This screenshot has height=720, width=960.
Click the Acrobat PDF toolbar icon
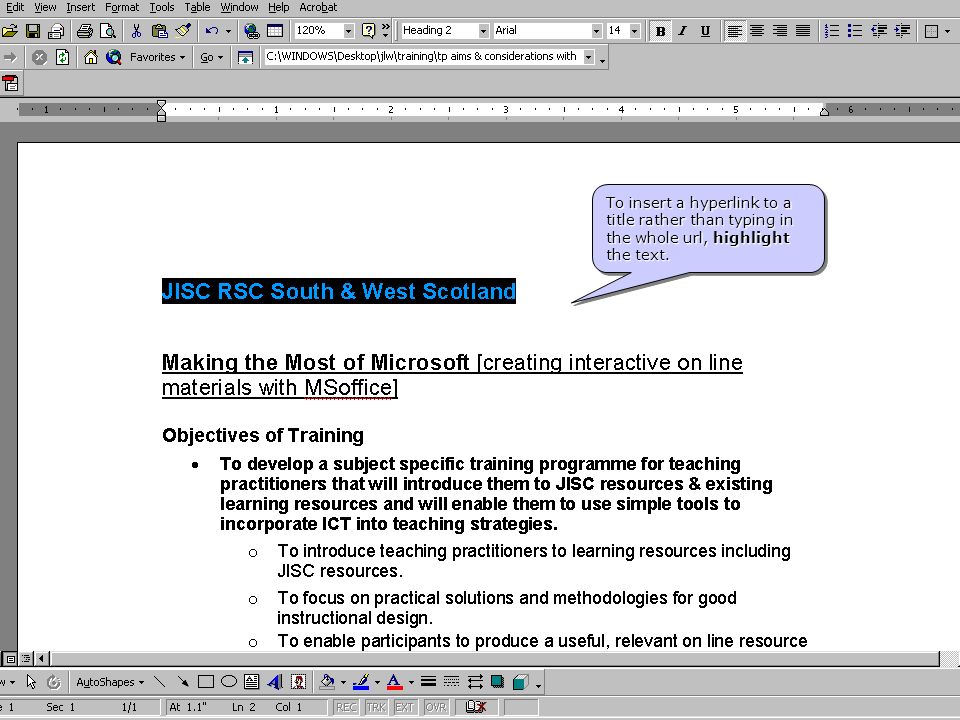click(10, 83)
